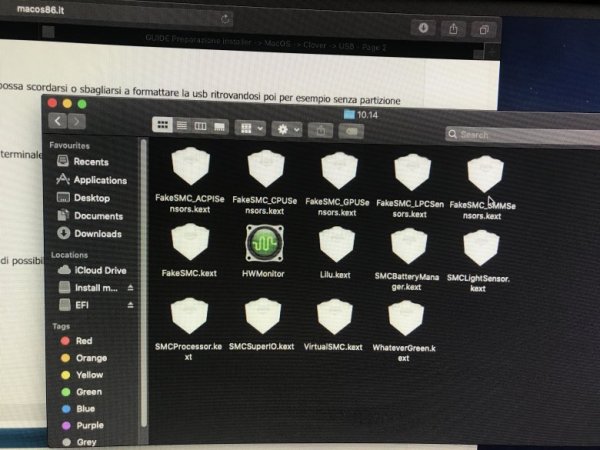Filter by the Purple tag
Image resolution: width=600 pixels, height=450 pixels.
coord(82,425)
